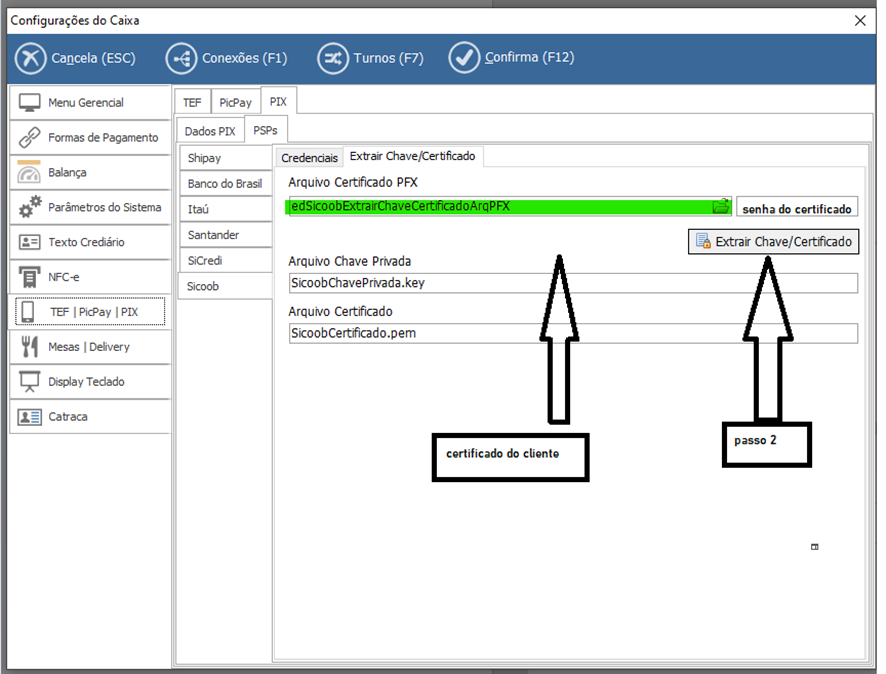
Task: Select Balança scale icon in sidebar
Action: pyautogui.click(x=30, y=173)
